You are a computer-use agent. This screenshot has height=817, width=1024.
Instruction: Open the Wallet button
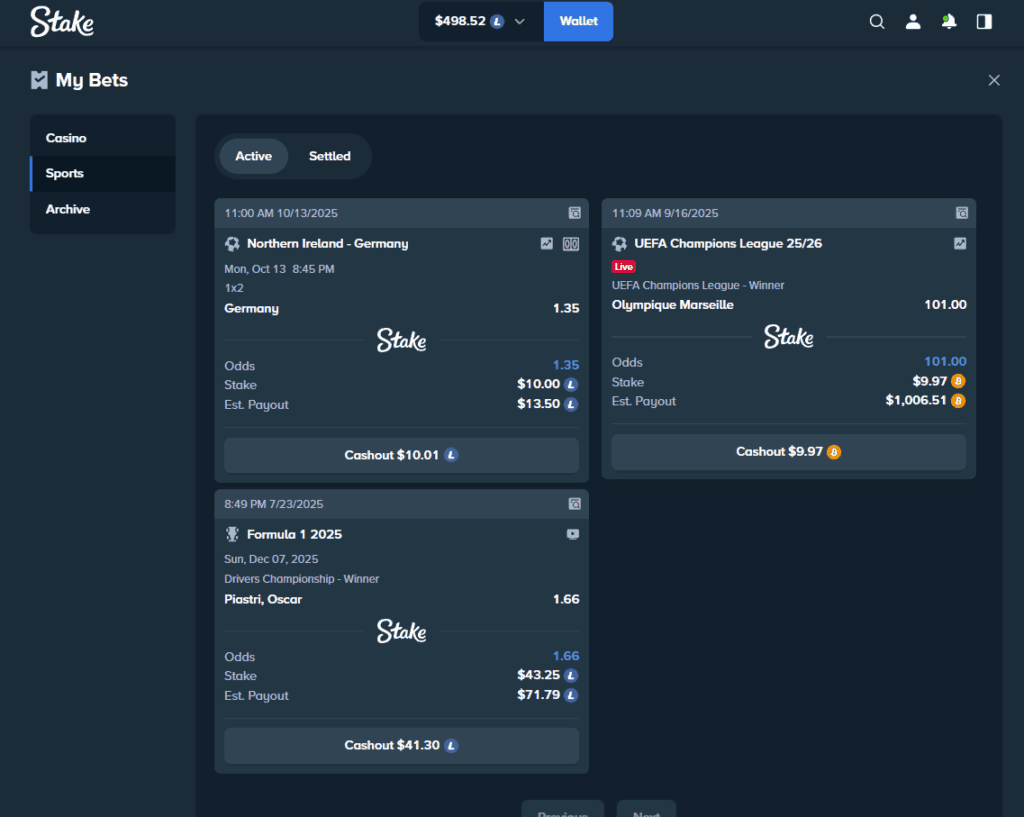[x=578, y=21]
